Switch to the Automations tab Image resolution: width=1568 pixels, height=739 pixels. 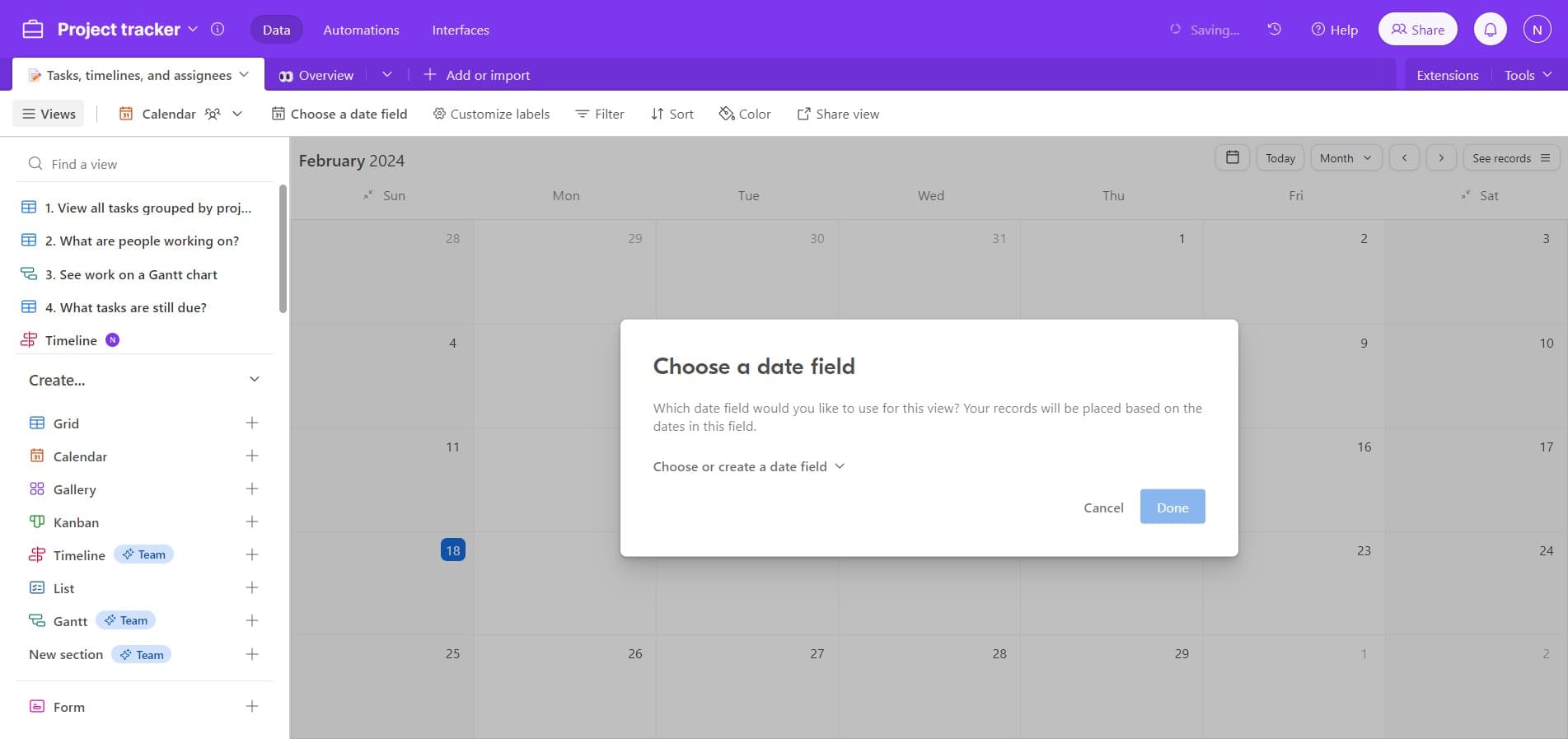(x=361, y=30)
